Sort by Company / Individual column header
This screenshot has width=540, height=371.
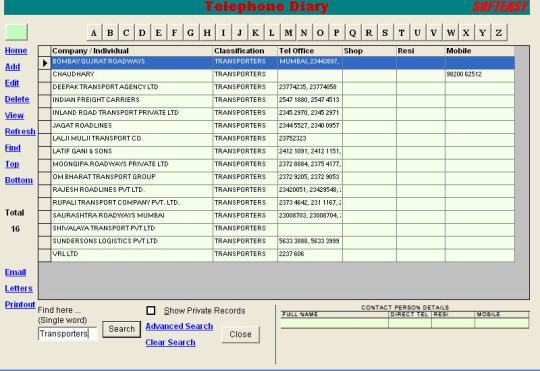tap(132, 51)
